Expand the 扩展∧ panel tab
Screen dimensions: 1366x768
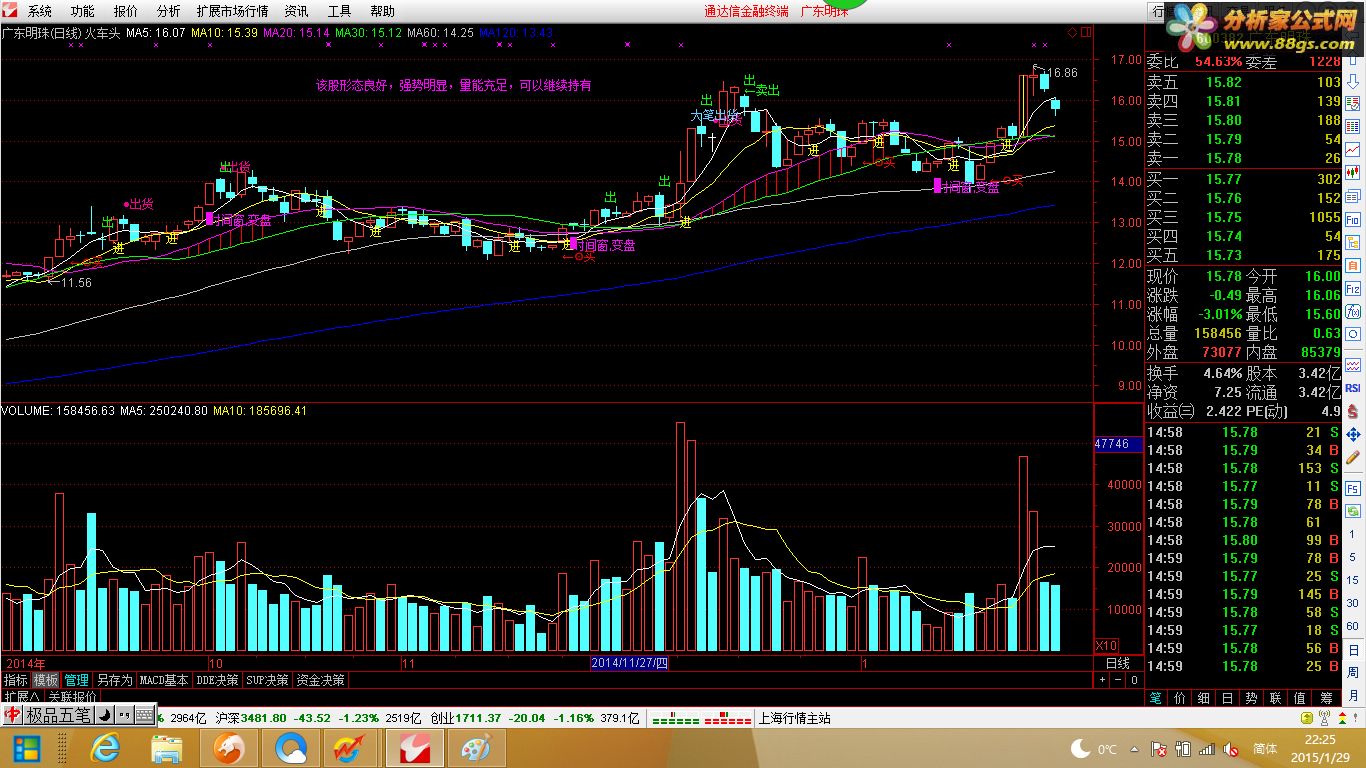click(x=21, y=697)
